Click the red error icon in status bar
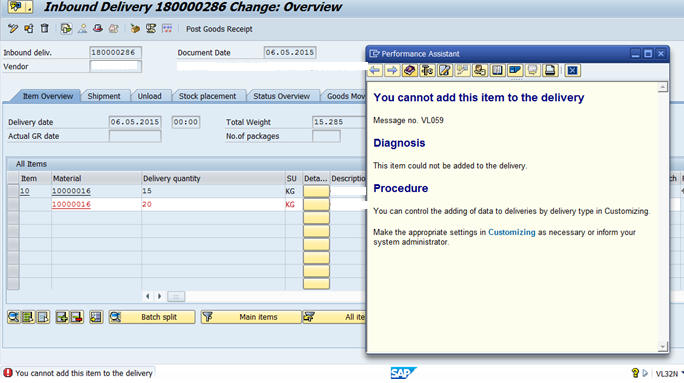This screenshot has width=684, height=383. [8, 373]
